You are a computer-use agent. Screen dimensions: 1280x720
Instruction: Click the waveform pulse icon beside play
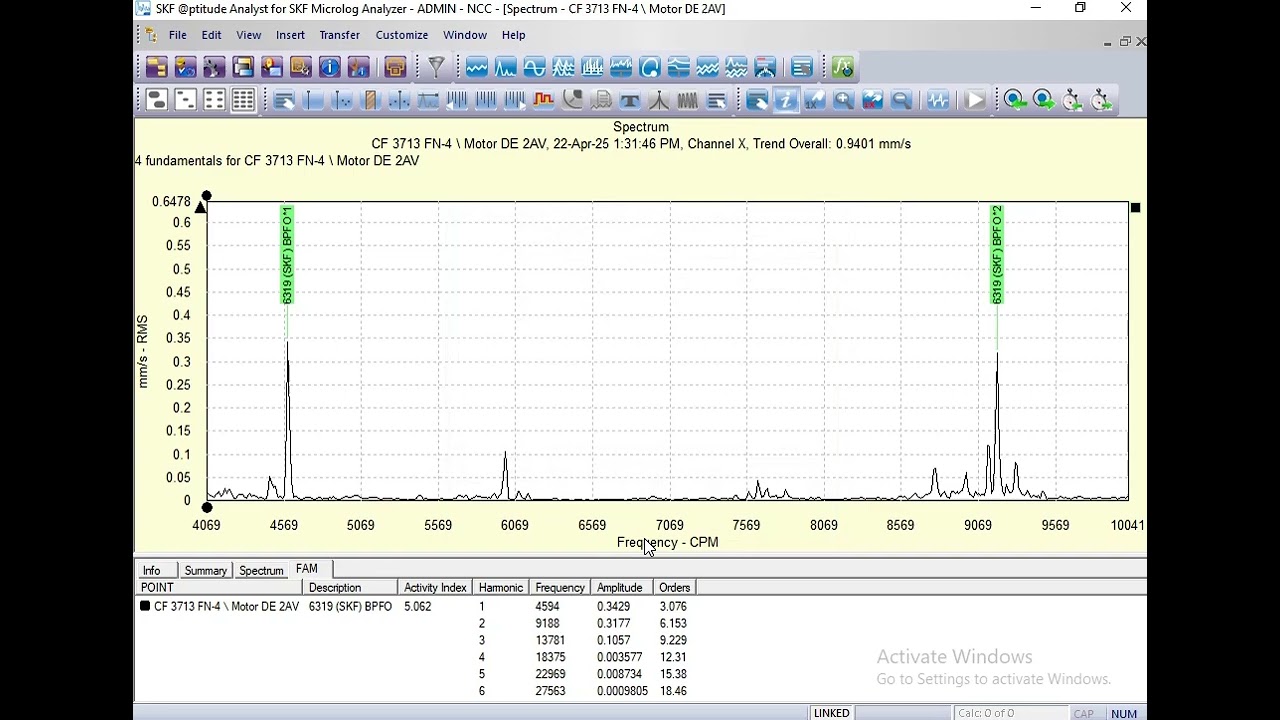[x=938, y=100]
